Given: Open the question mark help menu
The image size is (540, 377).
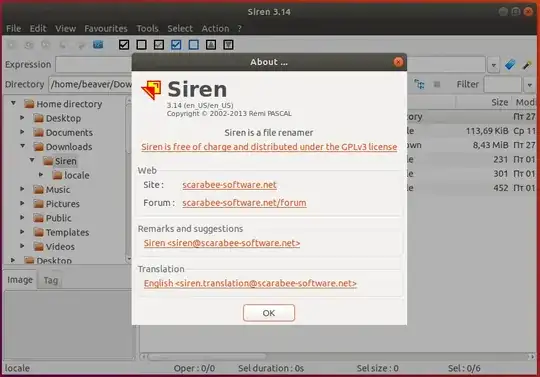Looking at the screenshot, I should (240, 28).
